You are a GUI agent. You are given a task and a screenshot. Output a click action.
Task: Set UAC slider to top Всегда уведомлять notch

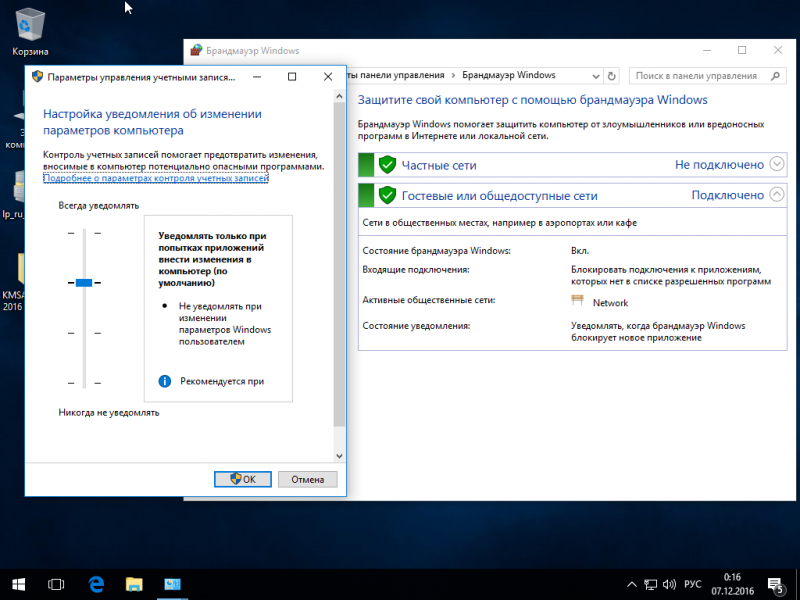(x=84, y=233)
